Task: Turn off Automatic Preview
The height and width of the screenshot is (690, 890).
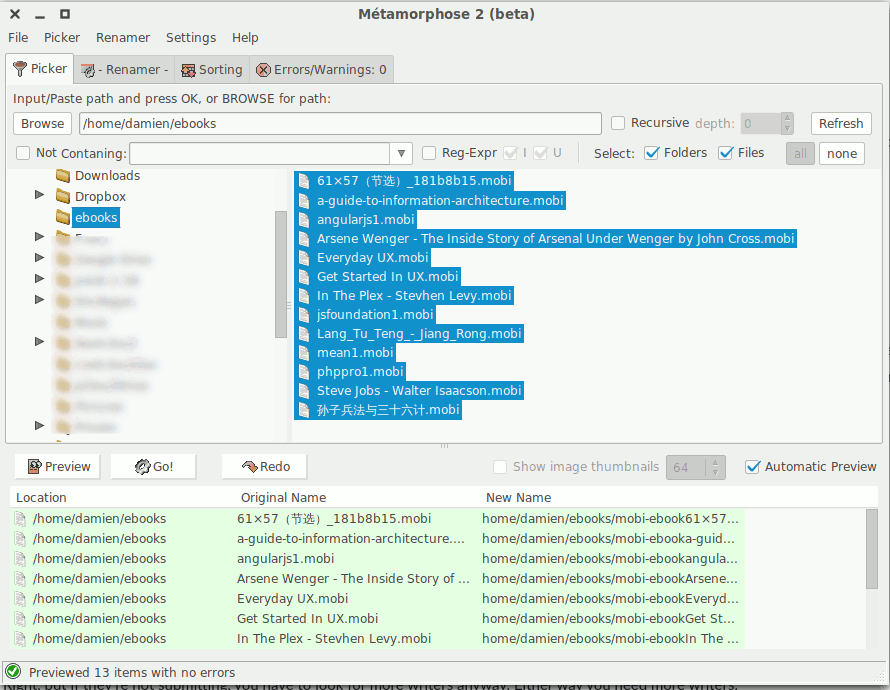Action: pyautogui.click(x=753, y=466)
